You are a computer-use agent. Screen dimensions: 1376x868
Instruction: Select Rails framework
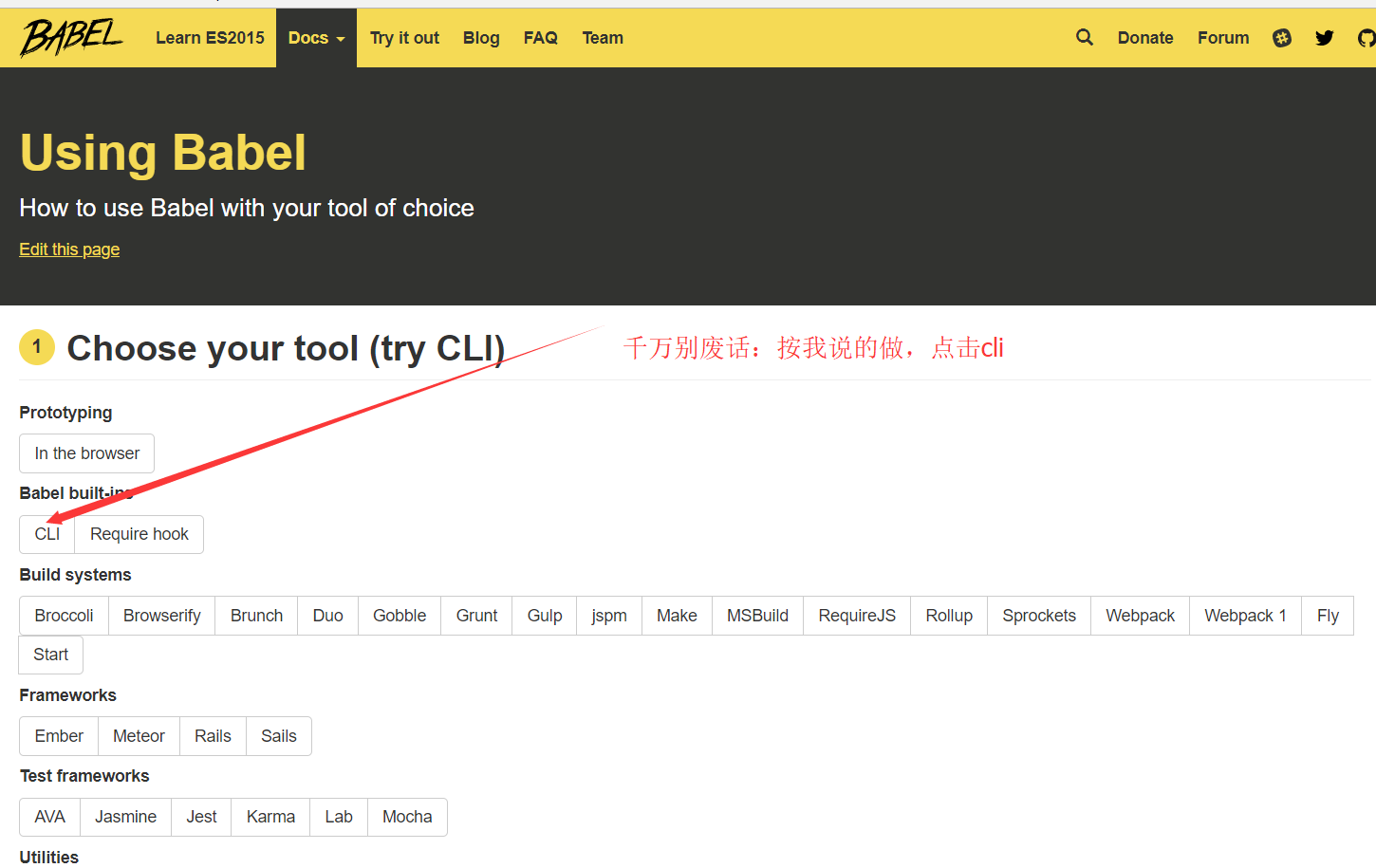(213, 736)
